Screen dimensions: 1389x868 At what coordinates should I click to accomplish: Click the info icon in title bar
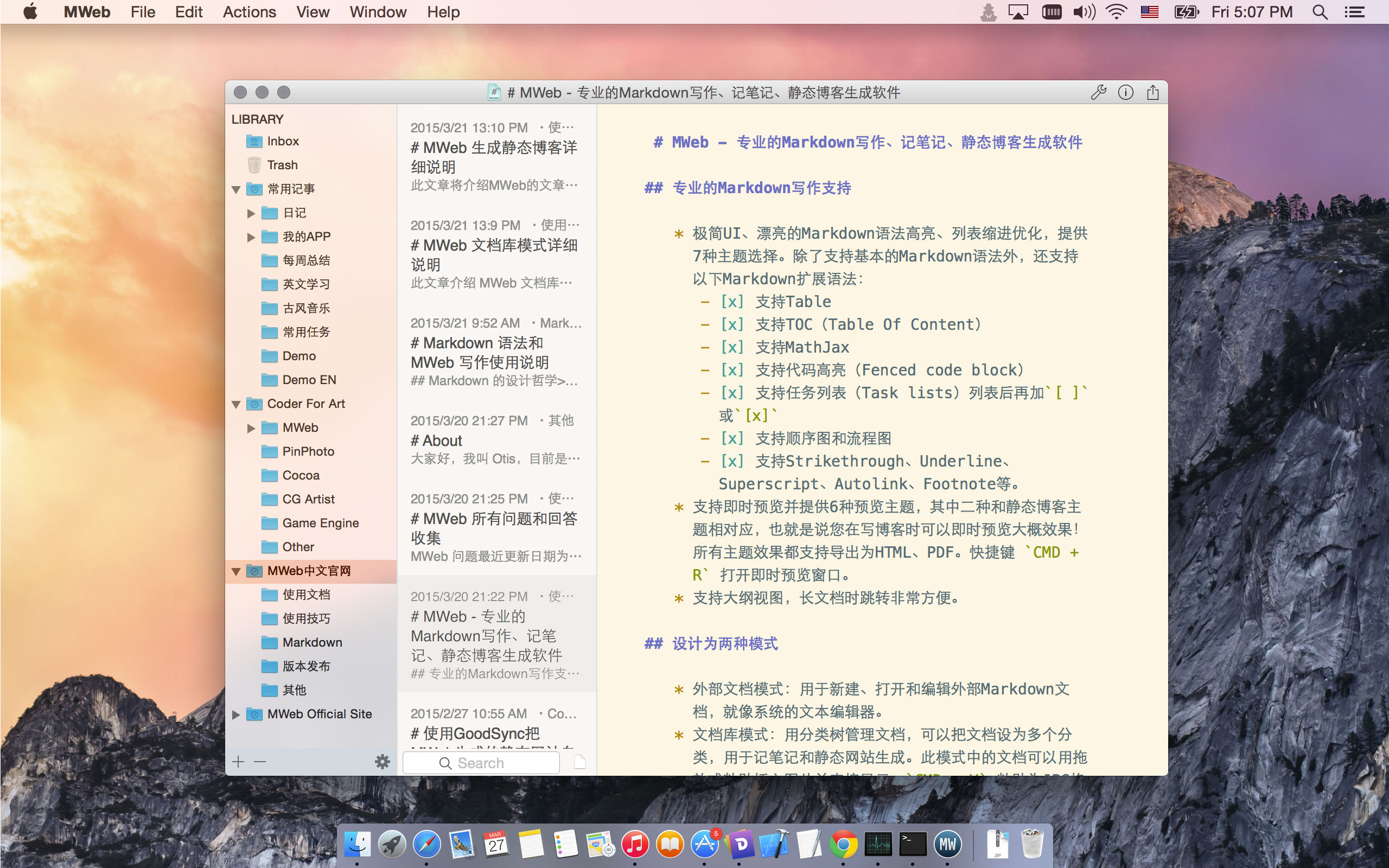1125,92
